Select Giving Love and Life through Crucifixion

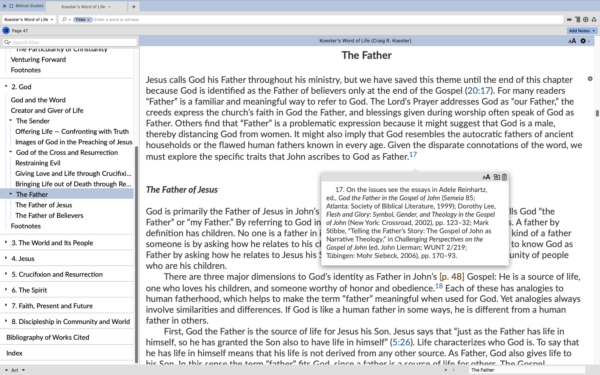pos(73,173)
